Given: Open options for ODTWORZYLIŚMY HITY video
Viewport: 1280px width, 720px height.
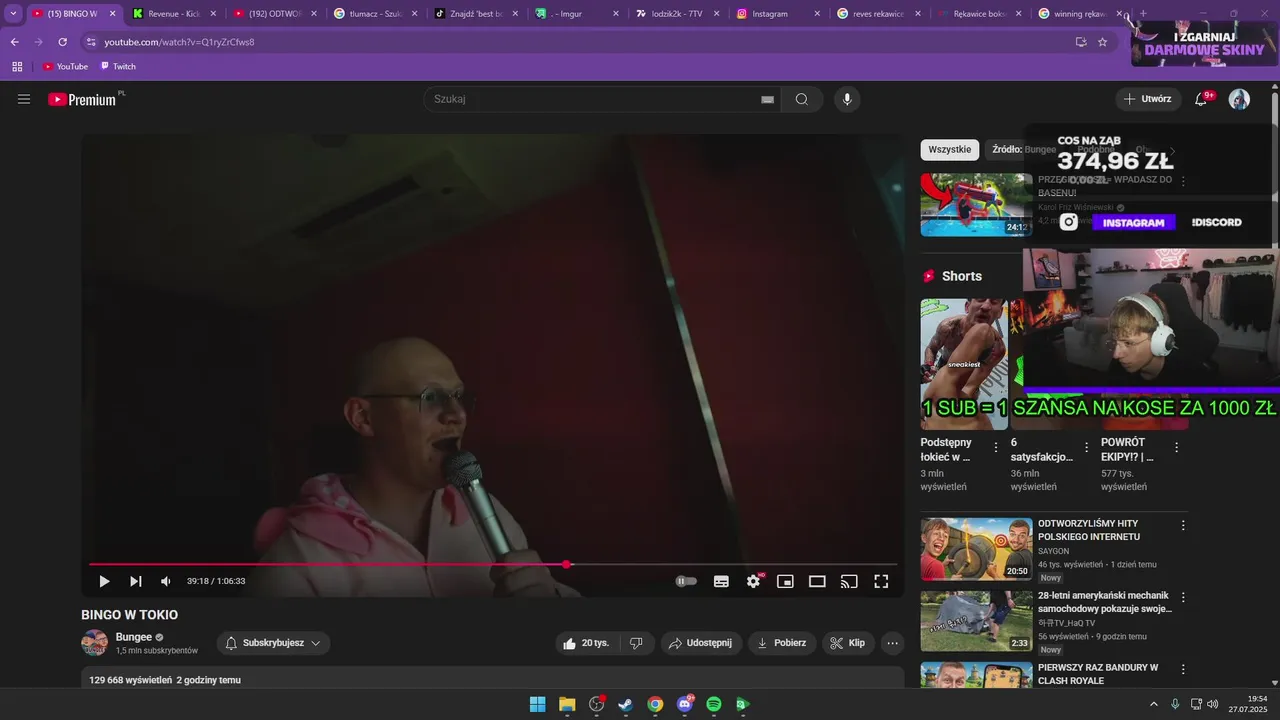Looking at the screenshot, I should tap(1183, 525).
